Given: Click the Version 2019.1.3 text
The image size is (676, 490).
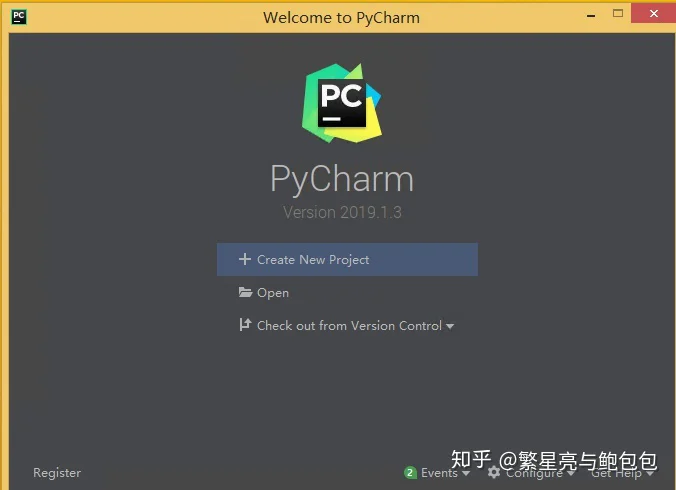Looking at the screenshot, I should (x=342, y=212).
